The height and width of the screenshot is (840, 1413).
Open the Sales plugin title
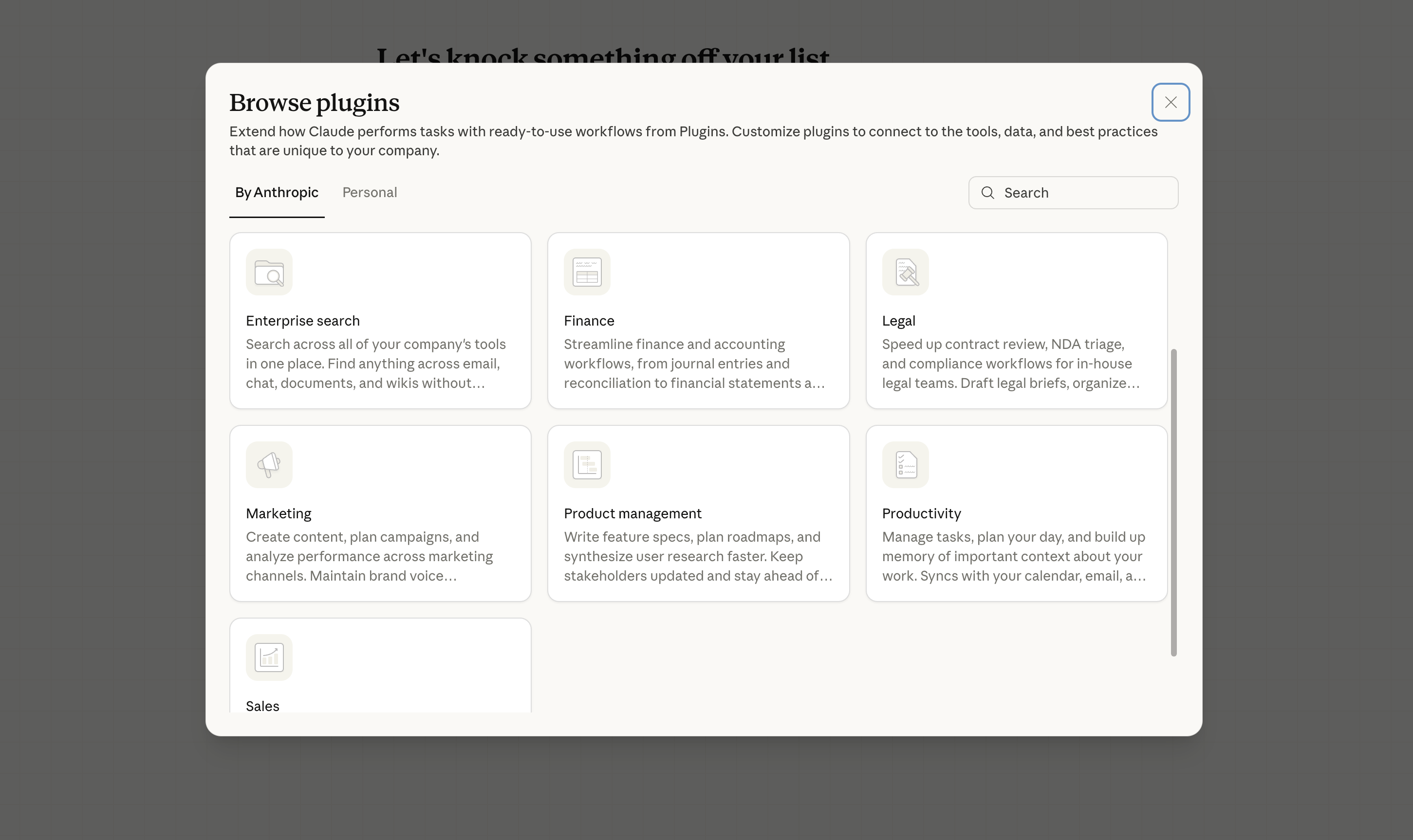coord(262,706)
